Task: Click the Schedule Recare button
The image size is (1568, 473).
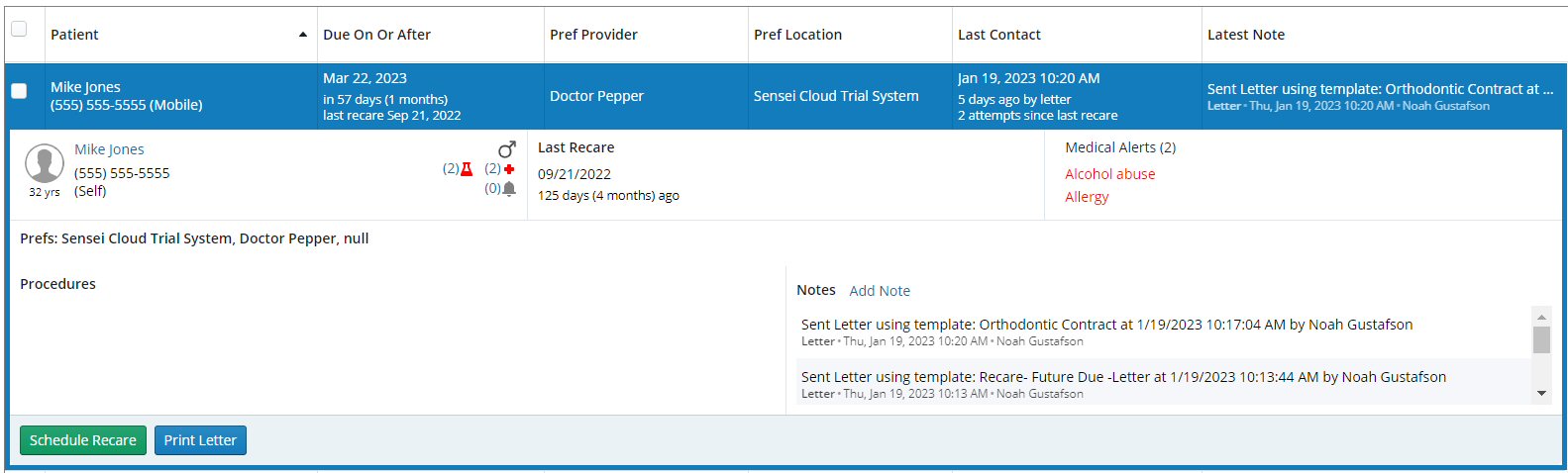Action: 83,440
